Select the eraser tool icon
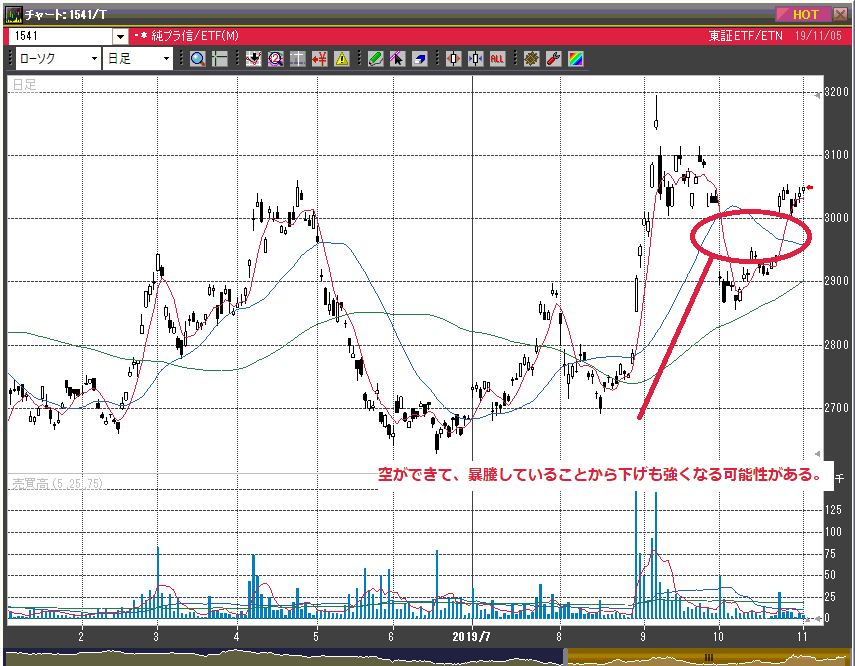The width and height of the screenshot is (855, 666). [419, 58]
